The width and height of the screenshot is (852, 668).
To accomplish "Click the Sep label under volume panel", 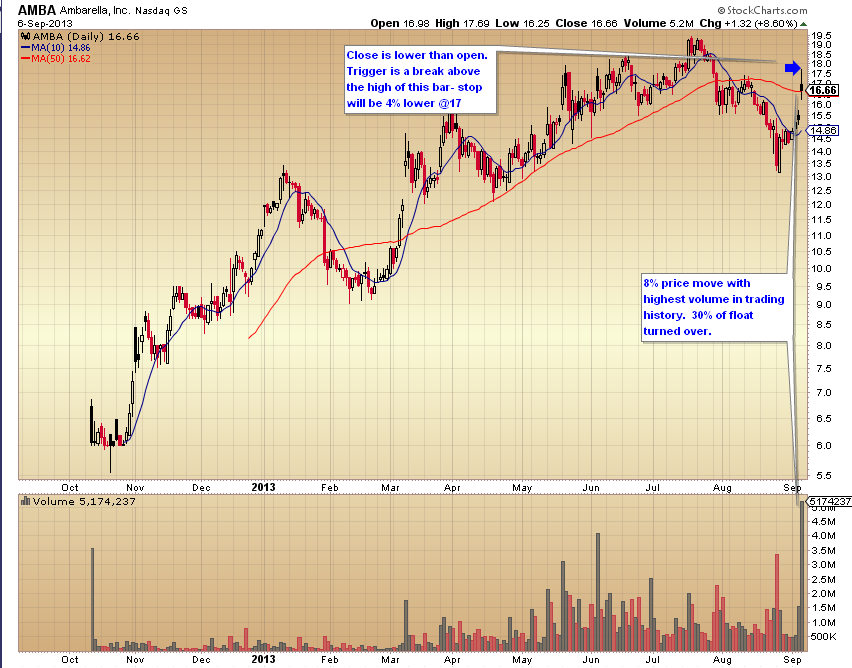I will (x=793, y=659).
